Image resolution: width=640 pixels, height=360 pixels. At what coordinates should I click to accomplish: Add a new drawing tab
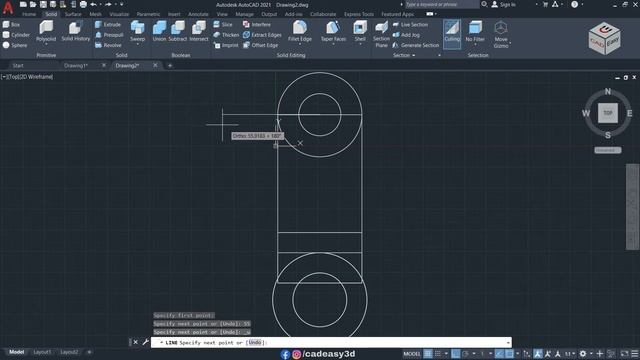coord(170,65)
